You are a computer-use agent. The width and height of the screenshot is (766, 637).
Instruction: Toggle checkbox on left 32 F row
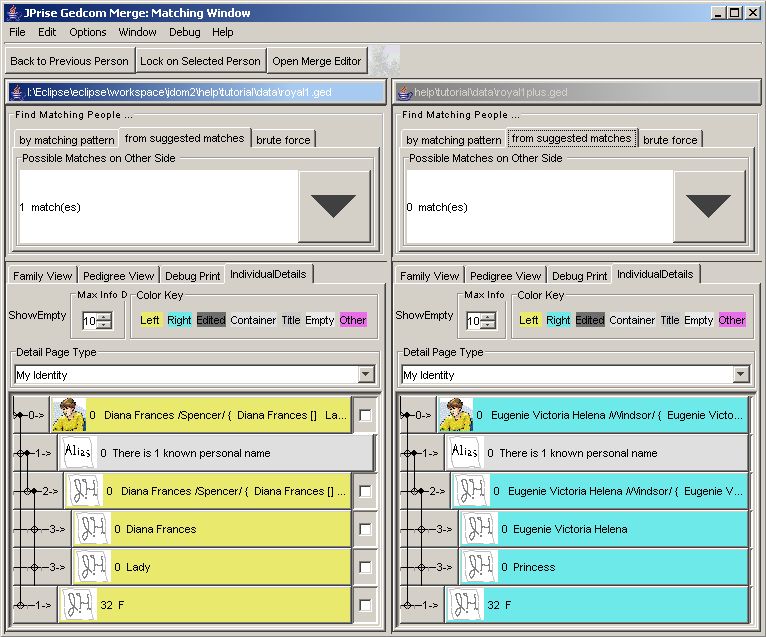365,605
